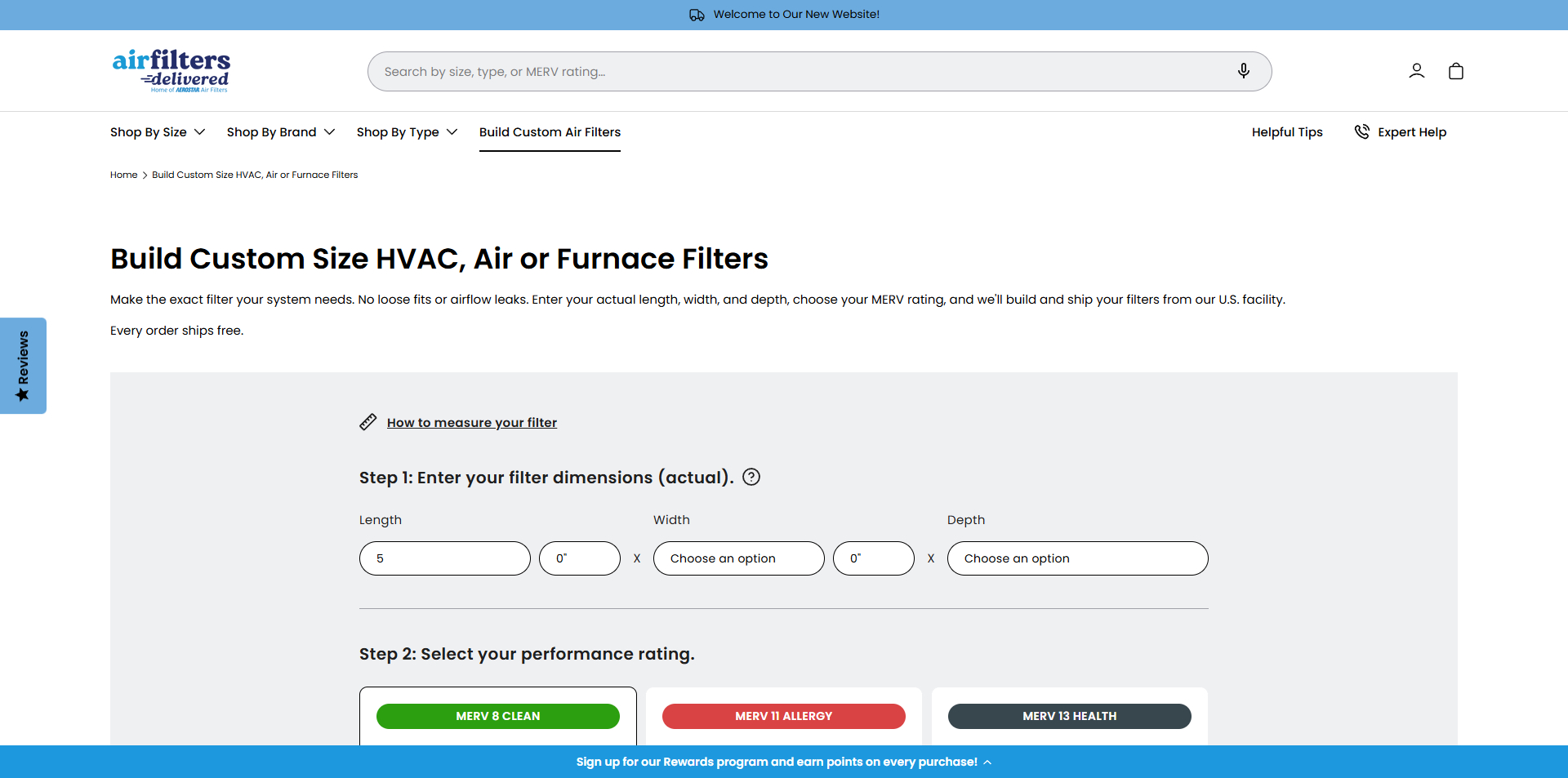Select the MERV 13 HEALTH rating

coord(1069,716)
